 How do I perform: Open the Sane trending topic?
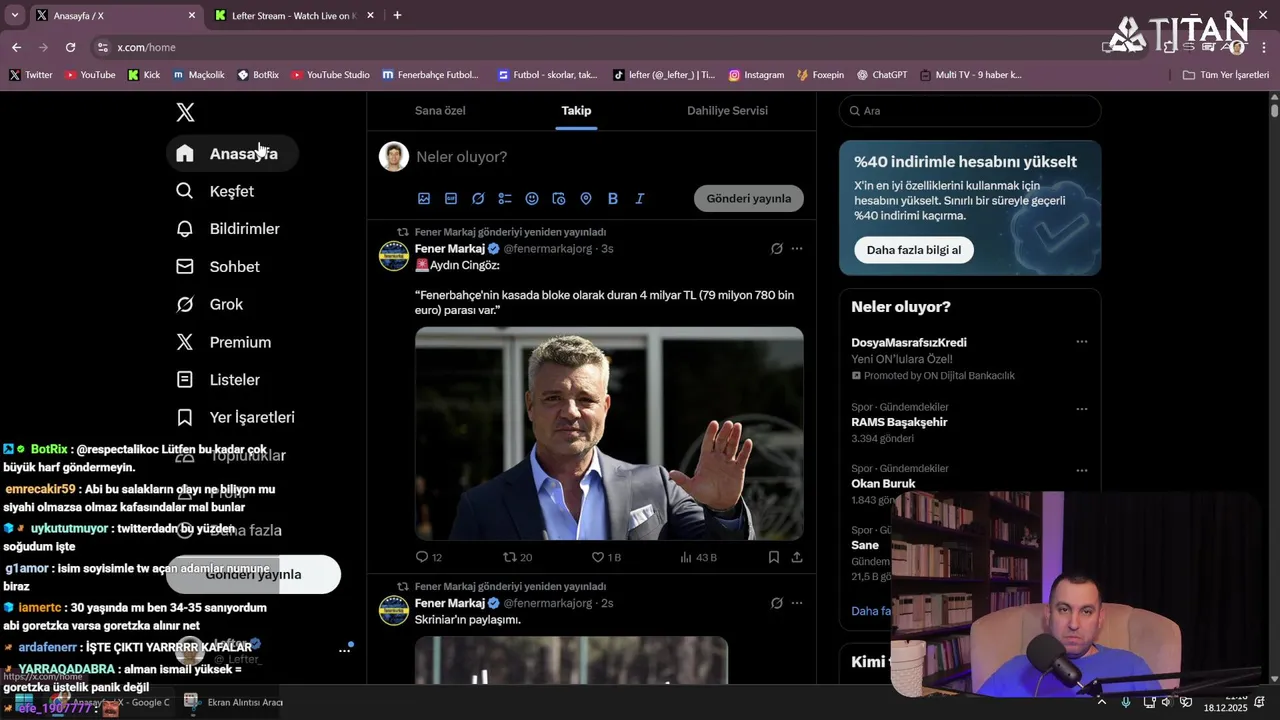click(865, 545)
